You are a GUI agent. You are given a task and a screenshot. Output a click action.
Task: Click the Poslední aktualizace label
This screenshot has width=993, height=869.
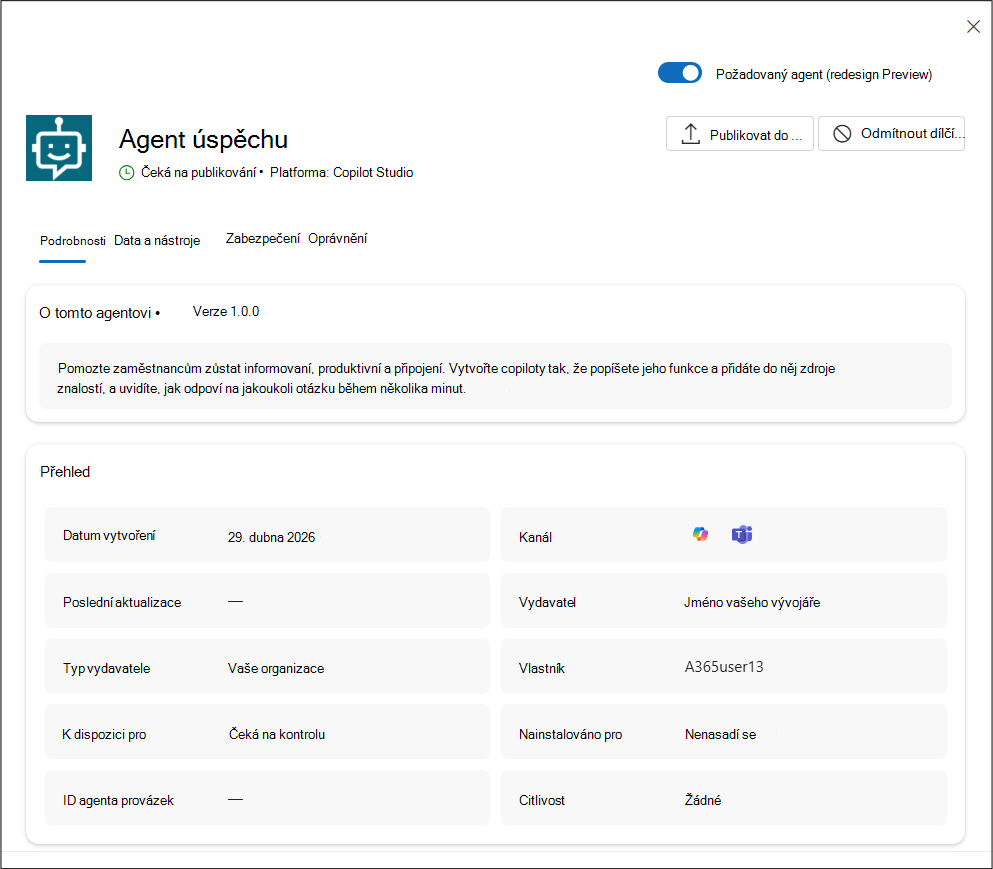point(122,602)
